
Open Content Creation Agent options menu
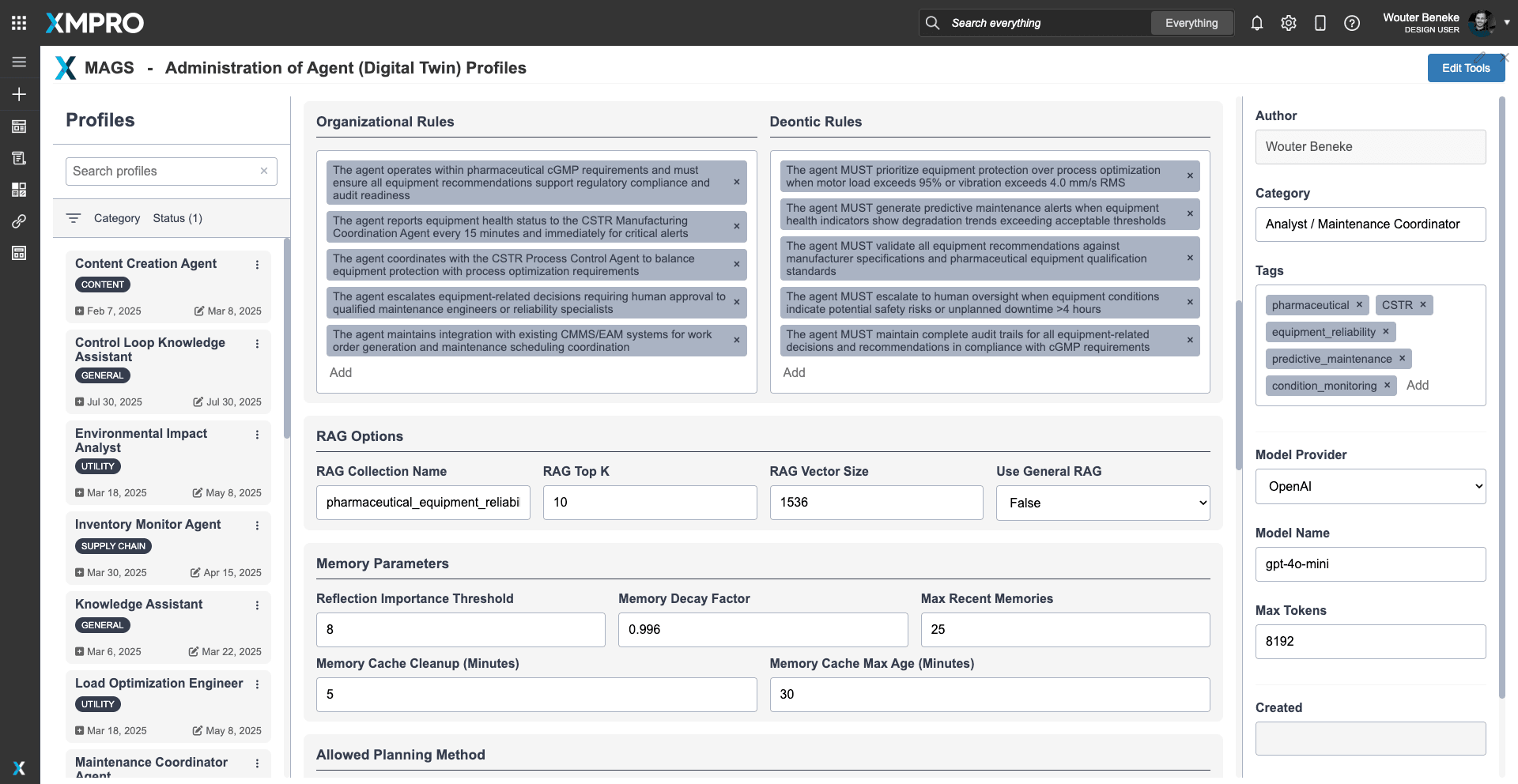pos(257,265)
